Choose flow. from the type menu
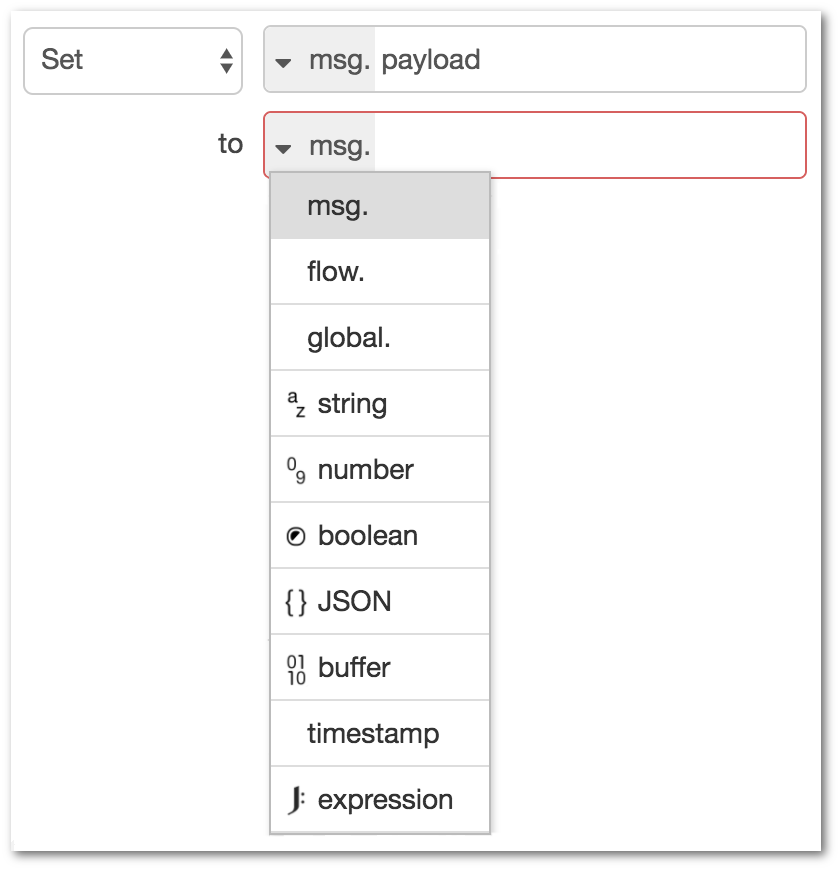 (380, 272)
